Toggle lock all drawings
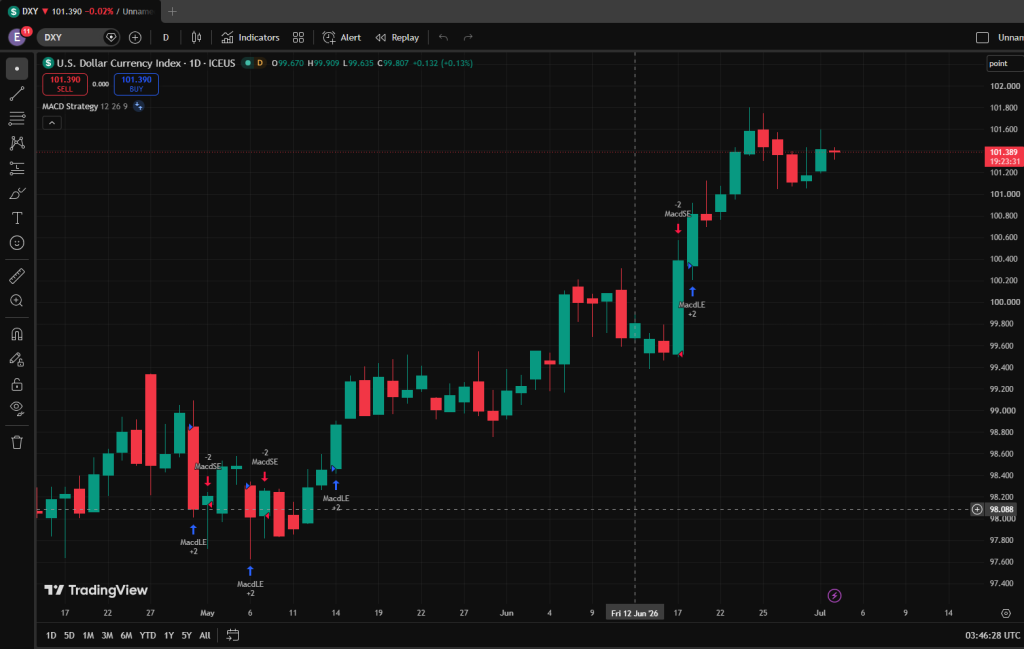Screen dimensions: 1024x649 (17, 385)
